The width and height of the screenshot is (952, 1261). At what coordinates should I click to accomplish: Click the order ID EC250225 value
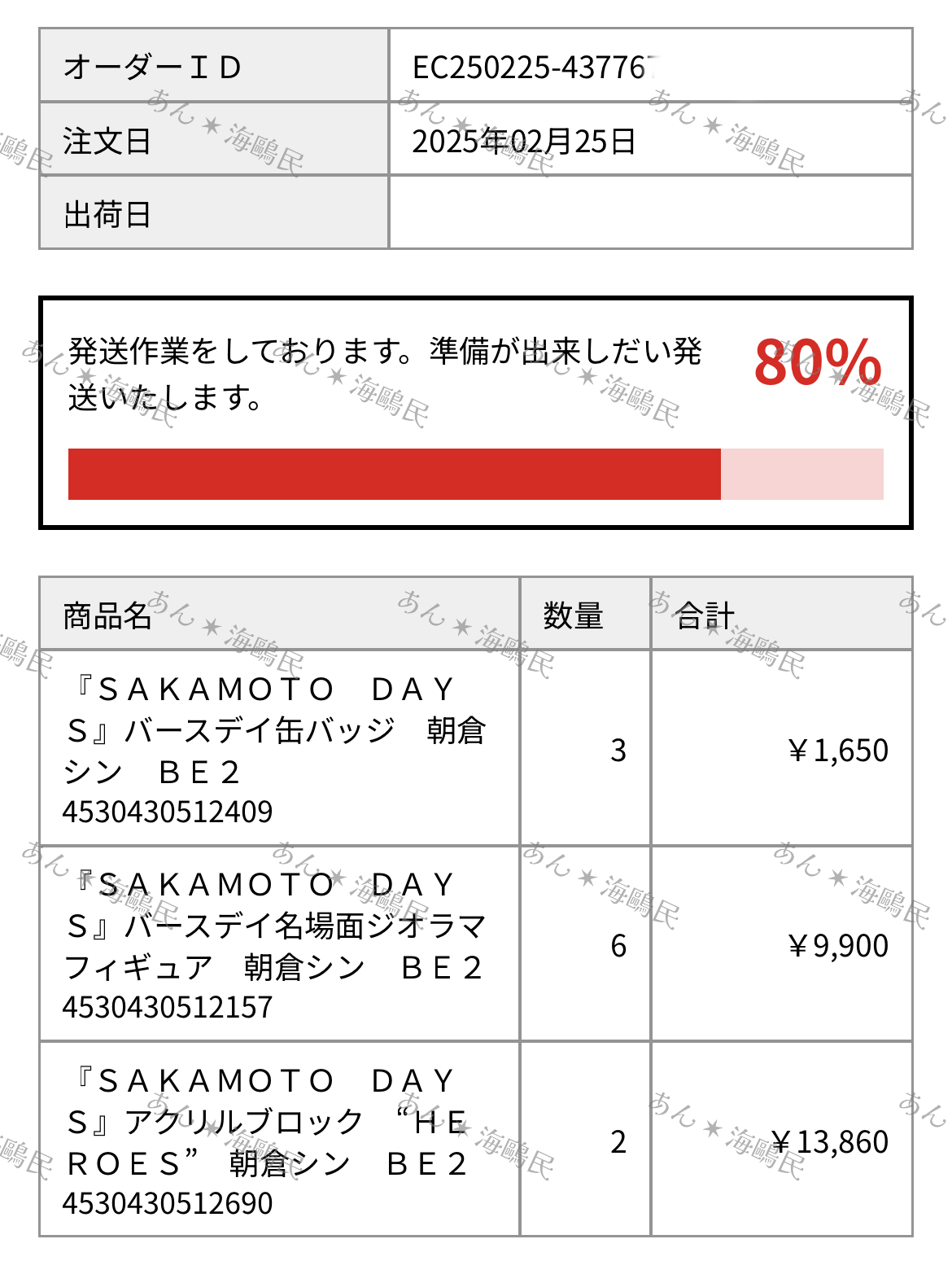534,67
